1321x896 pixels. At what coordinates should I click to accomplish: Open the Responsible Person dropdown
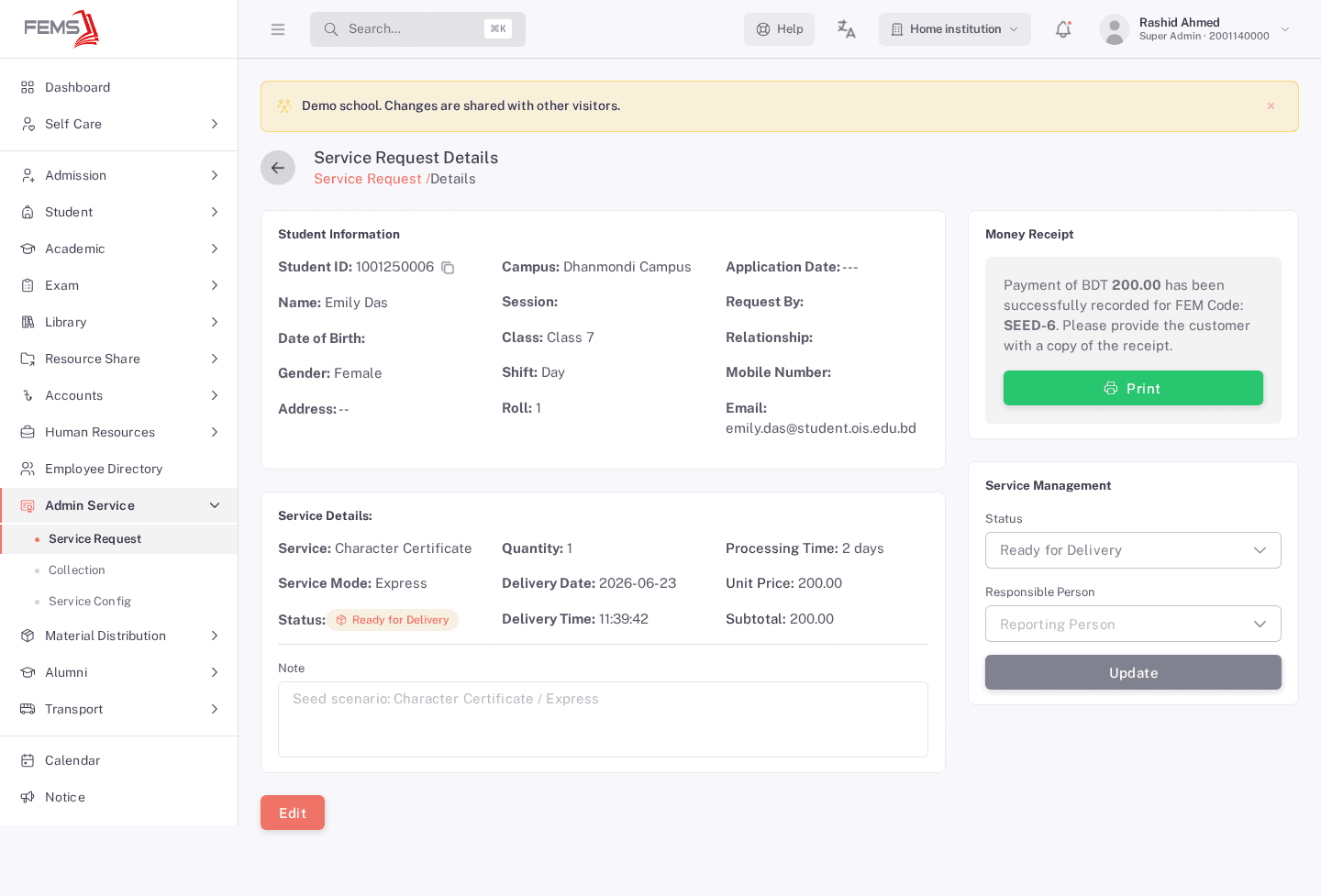1133,624
